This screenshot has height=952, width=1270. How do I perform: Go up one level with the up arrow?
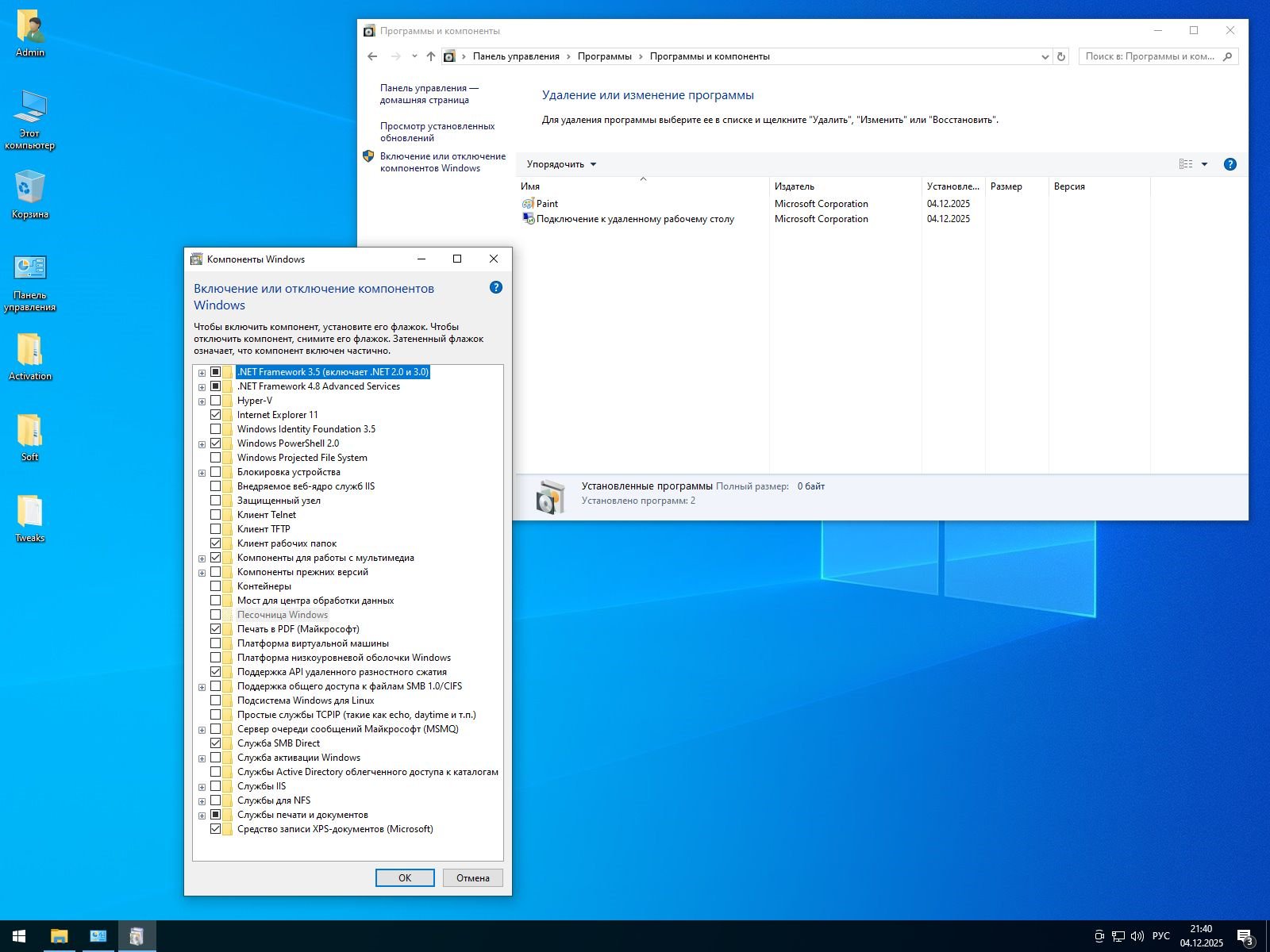click(431, 56)
